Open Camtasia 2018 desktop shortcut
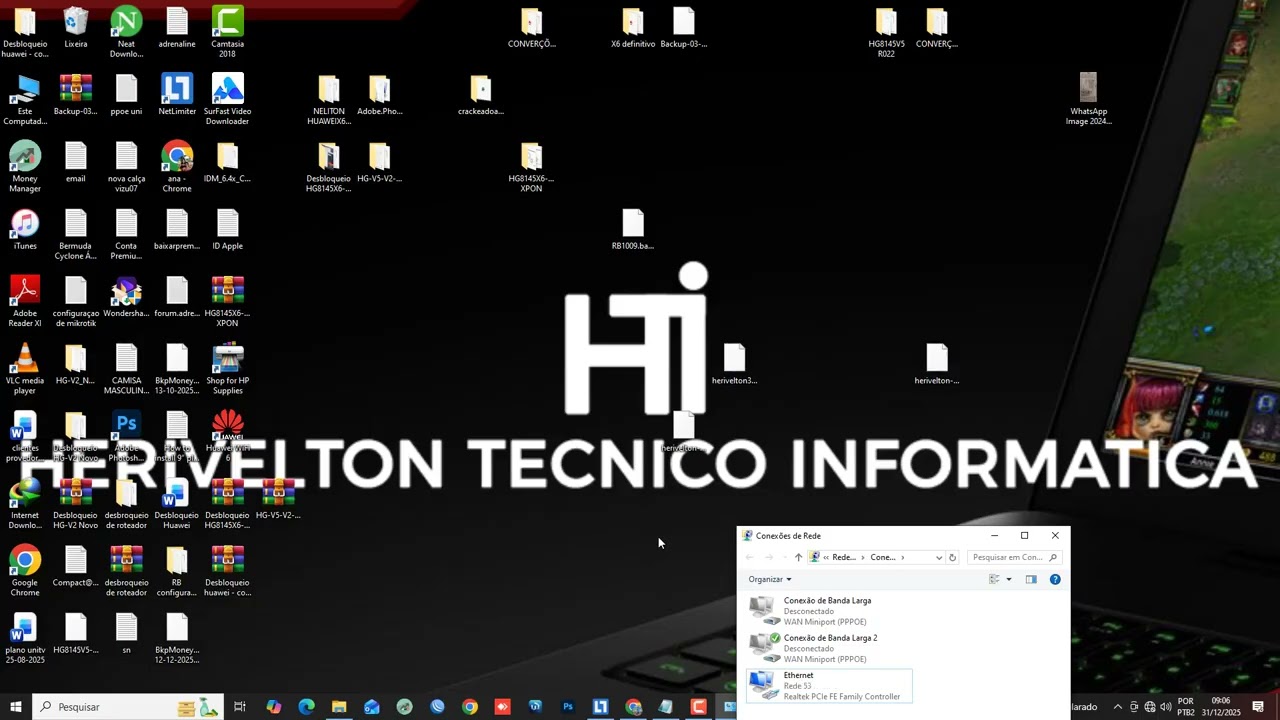 pyautogui.click(x=227, y=32)
